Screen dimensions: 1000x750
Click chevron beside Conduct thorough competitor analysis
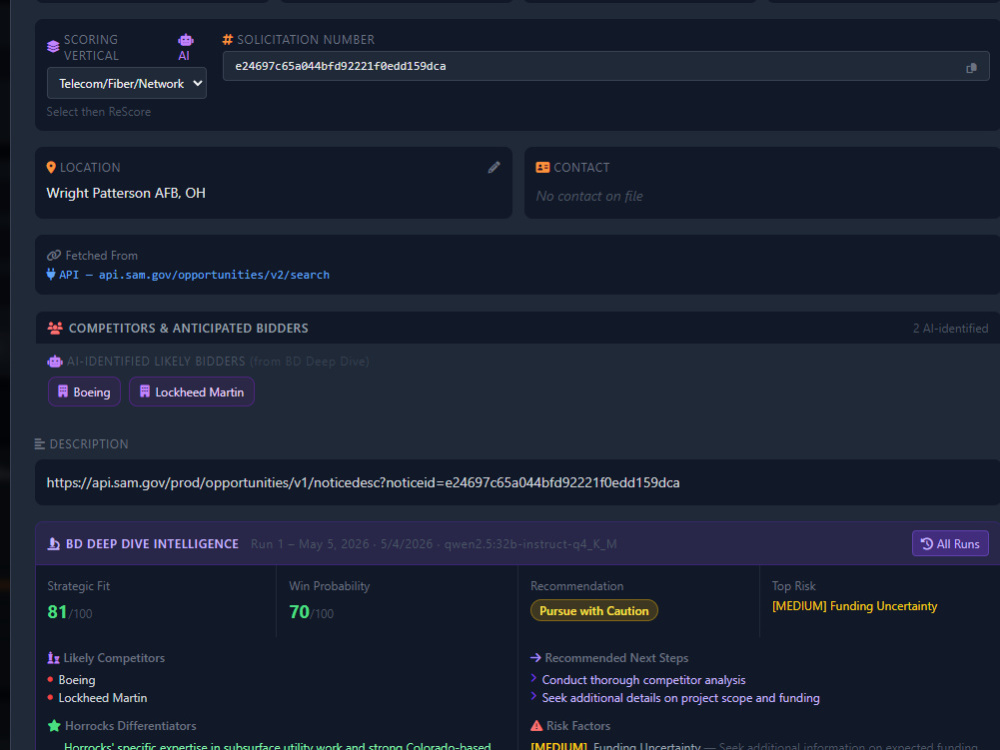pos(534,679)
